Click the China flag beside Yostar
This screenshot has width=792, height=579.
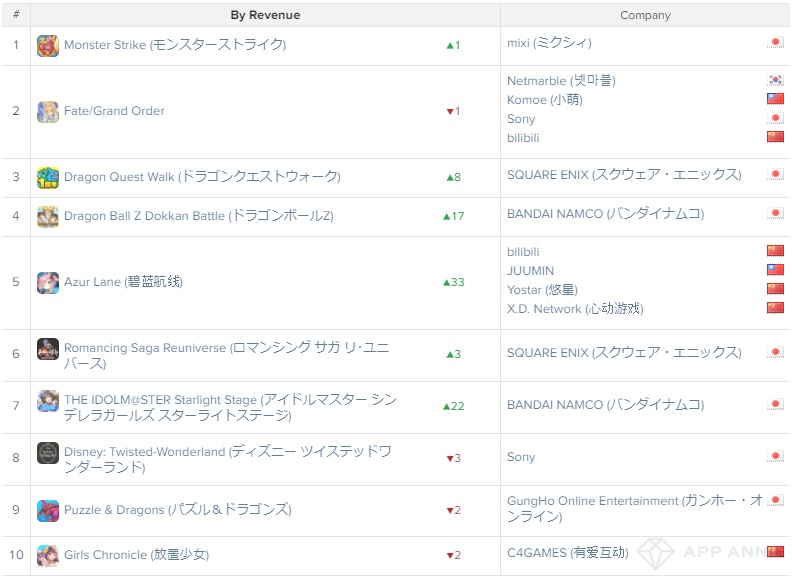[775, 289]
